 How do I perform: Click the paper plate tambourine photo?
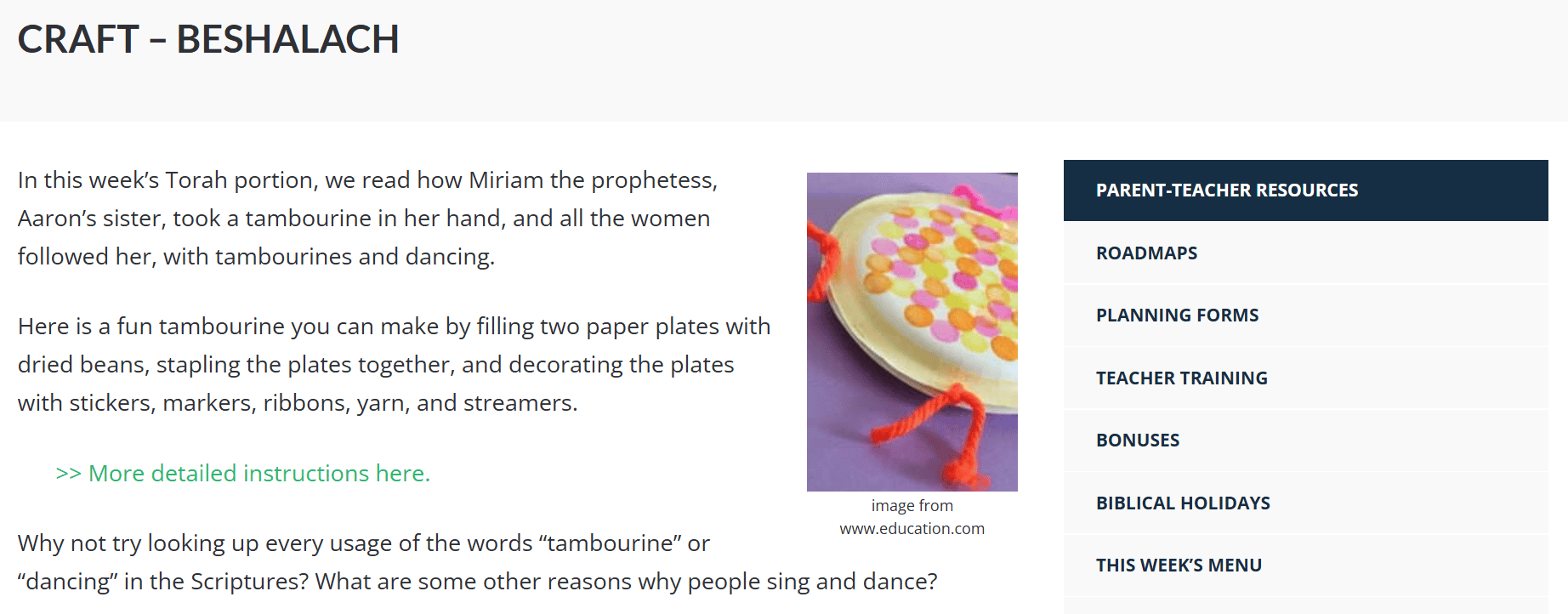tap(912, 332)
